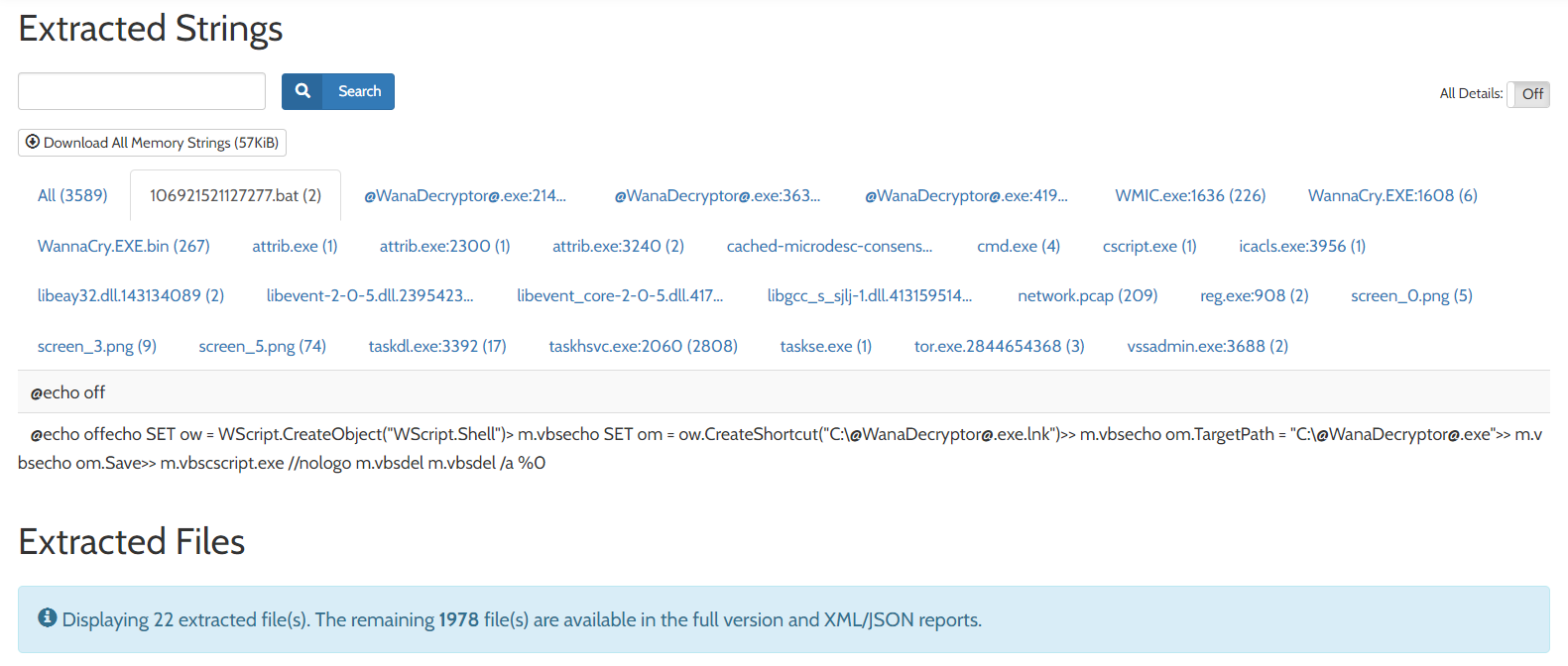Image resolution: width=1568 pixels, height=666 pixels.
Task: Select the WannaCry.EXE.bin (267) tab
Action: point(124,246)
